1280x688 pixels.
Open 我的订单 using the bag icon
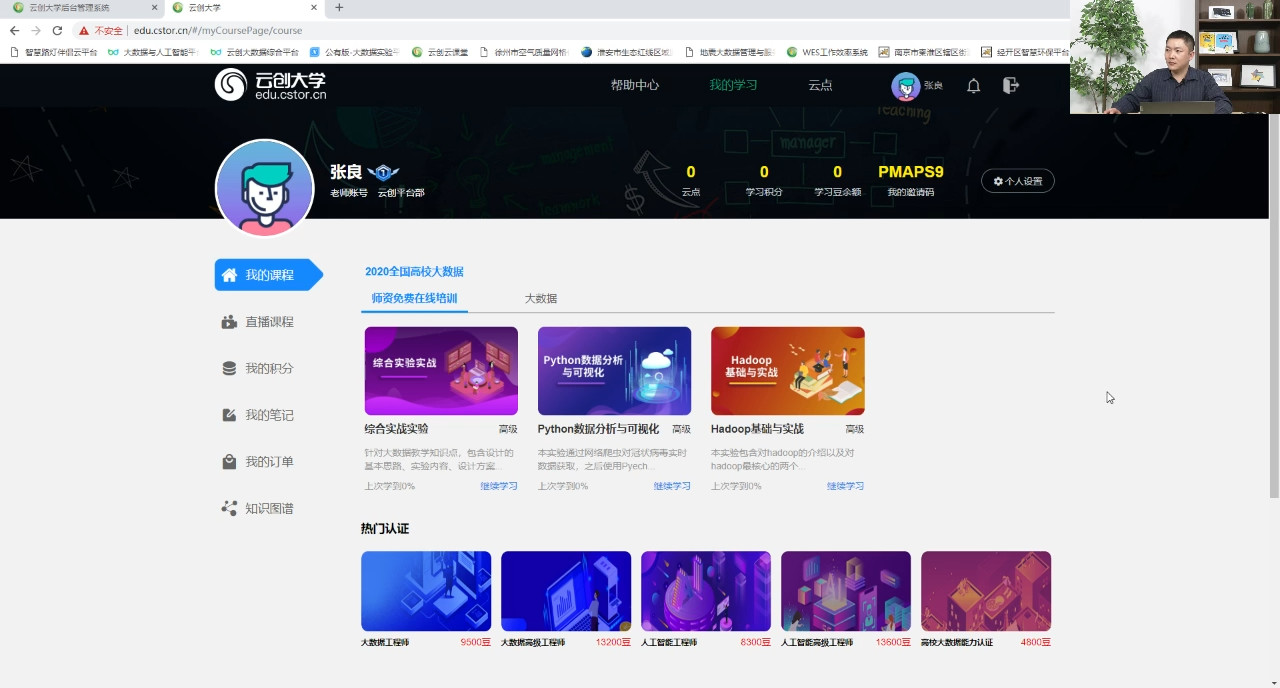[230, 461]
